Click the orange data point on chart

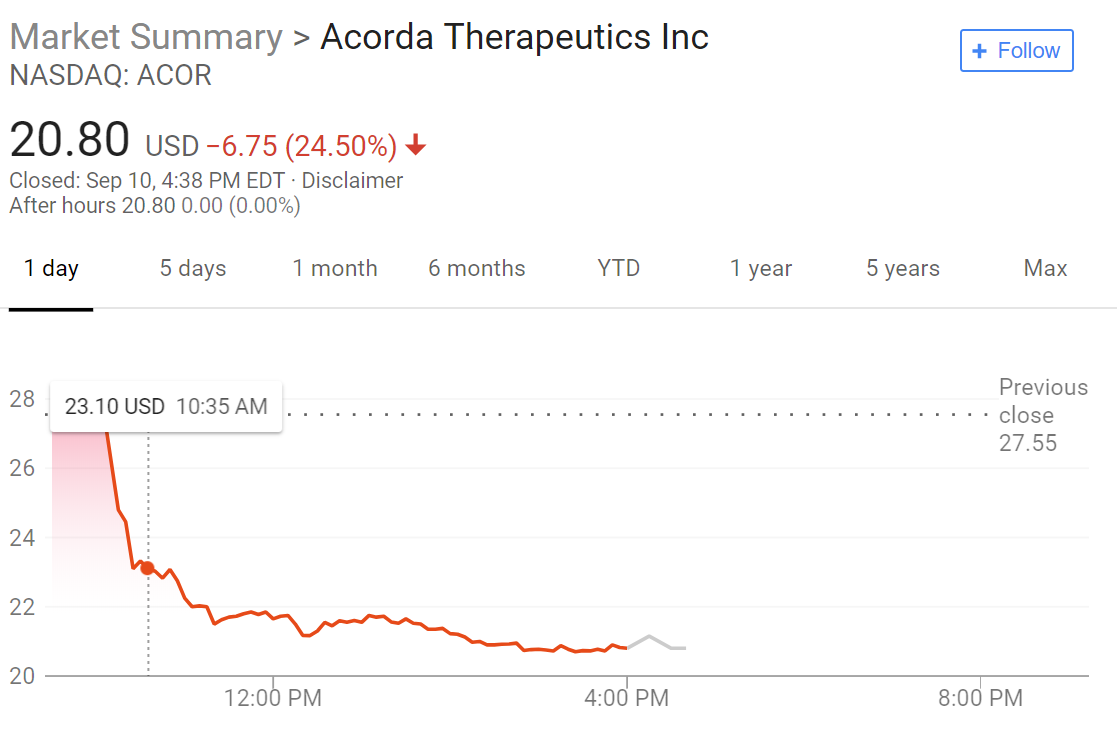147,568
